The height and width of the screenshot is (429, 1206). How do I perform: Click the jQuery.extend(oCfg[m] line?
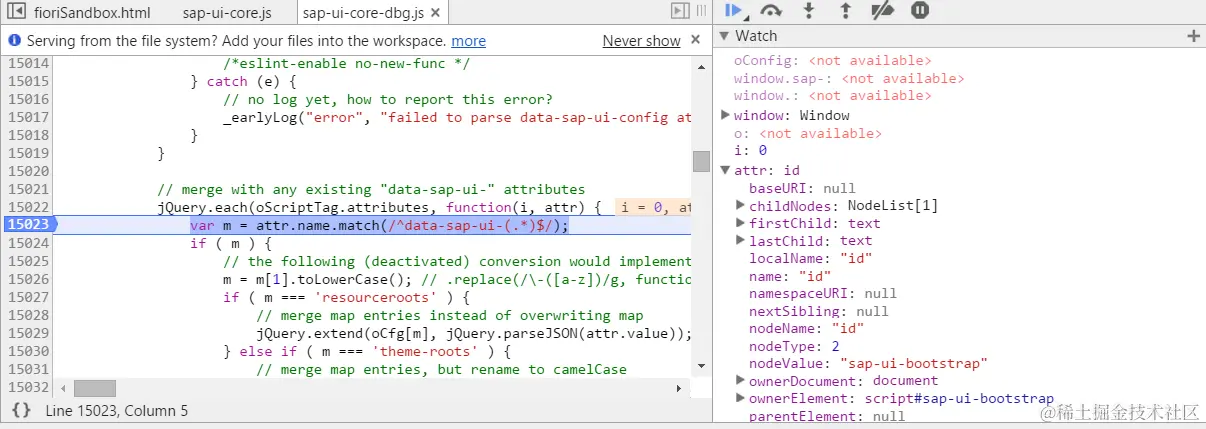tap(474, 333)
